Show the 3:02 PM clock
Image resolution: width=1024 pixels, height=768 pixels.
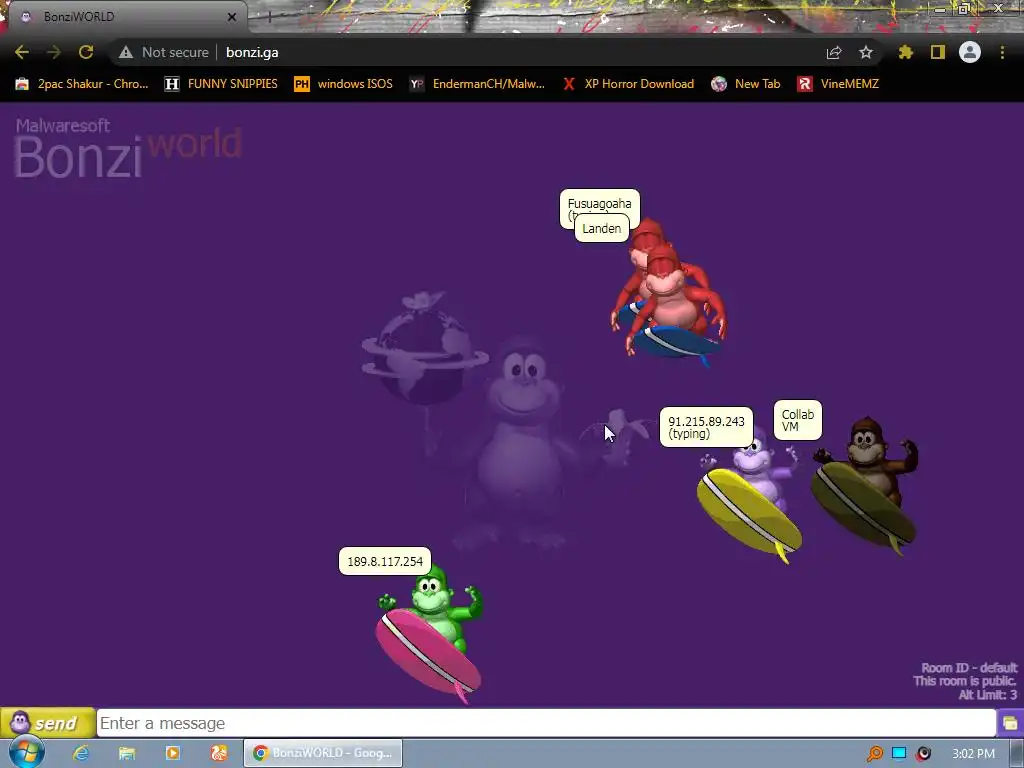973,754
